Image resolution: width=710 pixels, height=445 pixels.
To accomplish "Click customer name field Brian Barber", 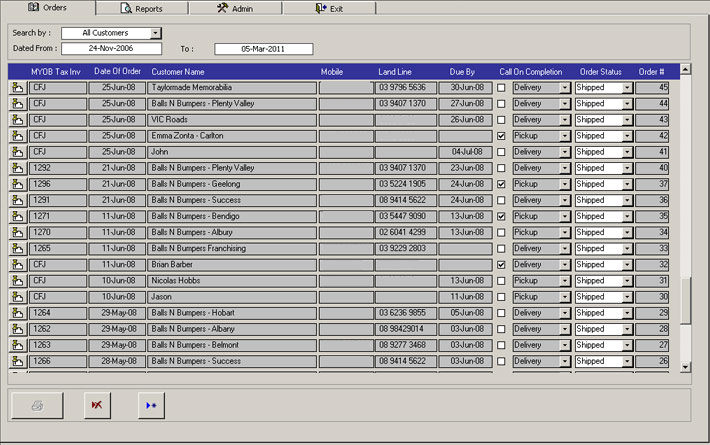I will 232,265.
